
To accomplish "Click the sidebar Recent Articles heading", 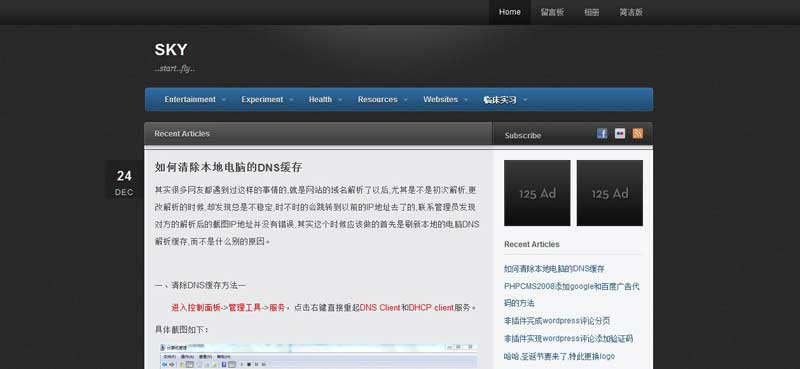I will tap(532, 244).
